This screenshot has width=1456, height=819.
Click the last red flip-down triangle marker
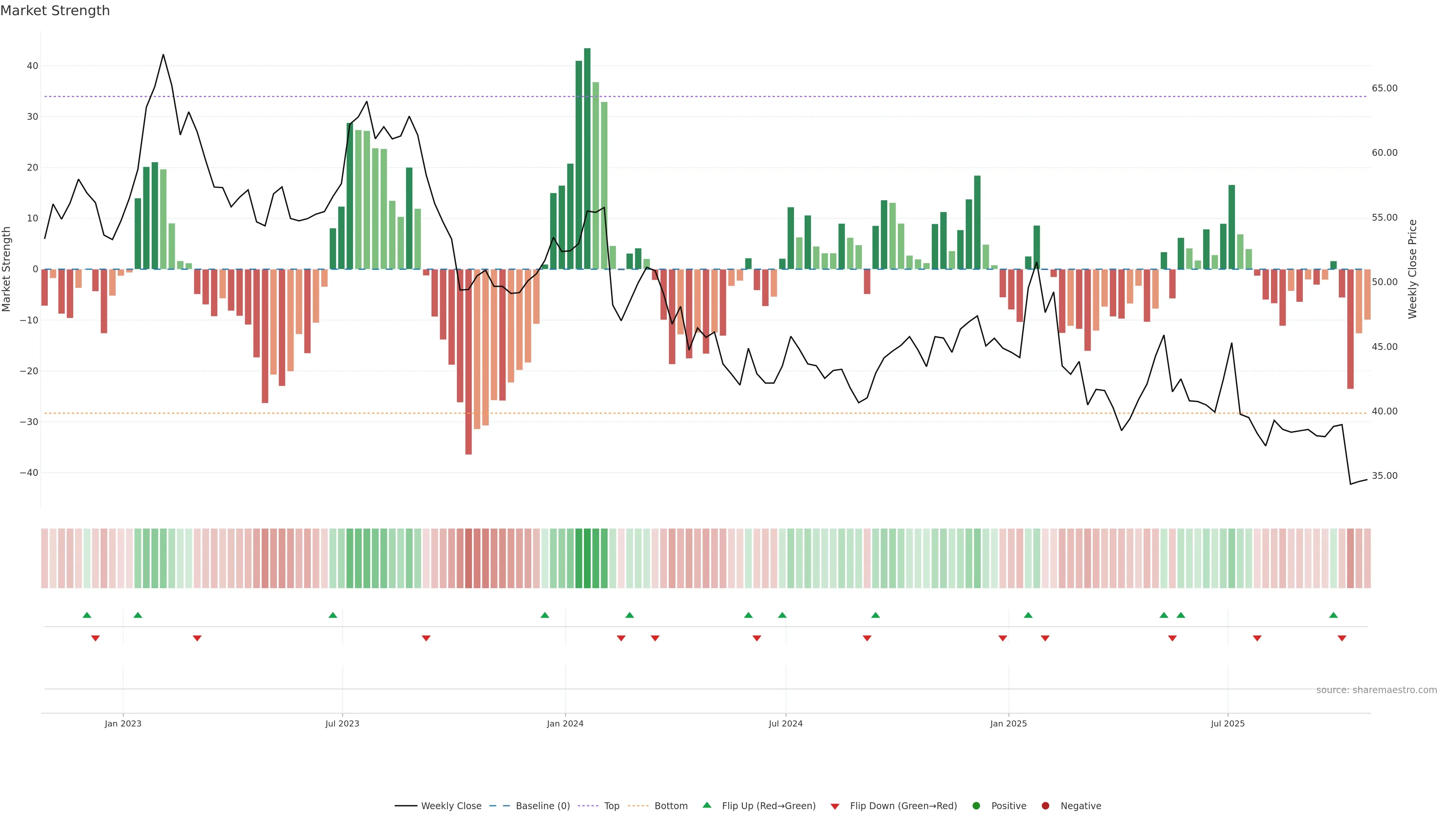point(1342,638)
